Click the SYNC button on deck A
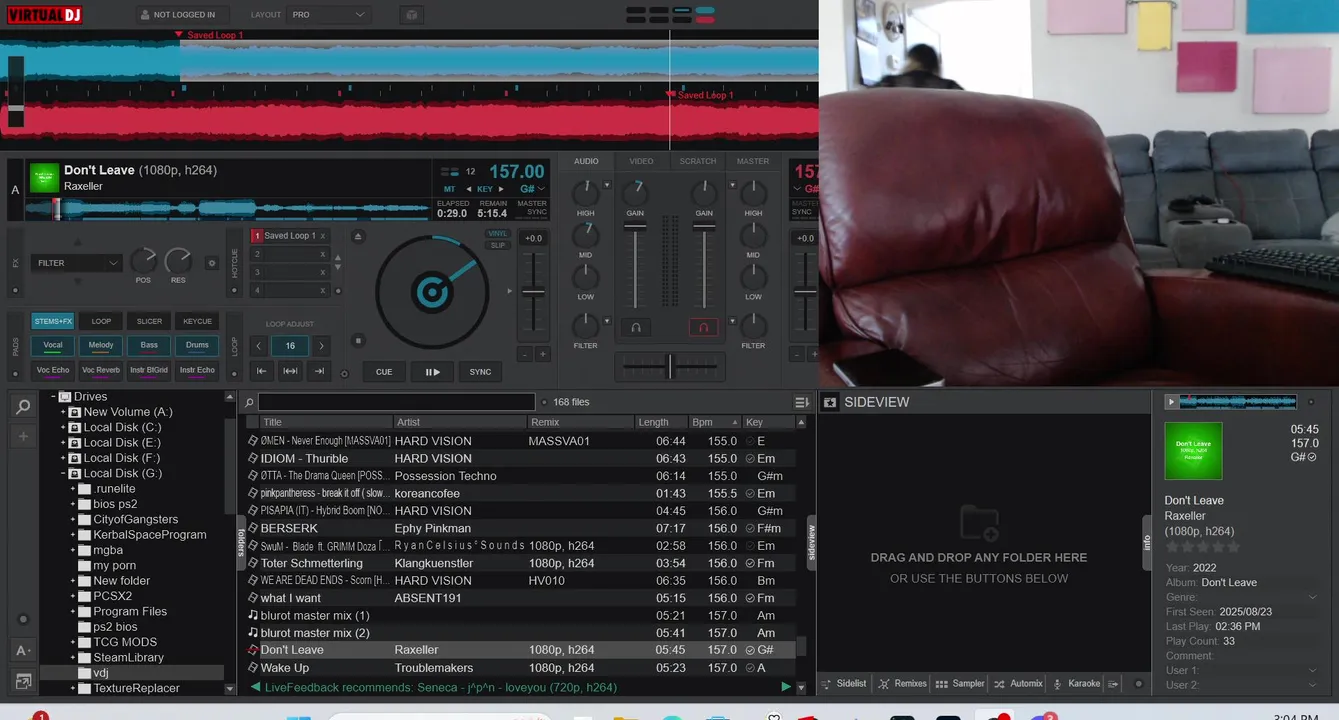1339x720 pixels. [481, 371]
